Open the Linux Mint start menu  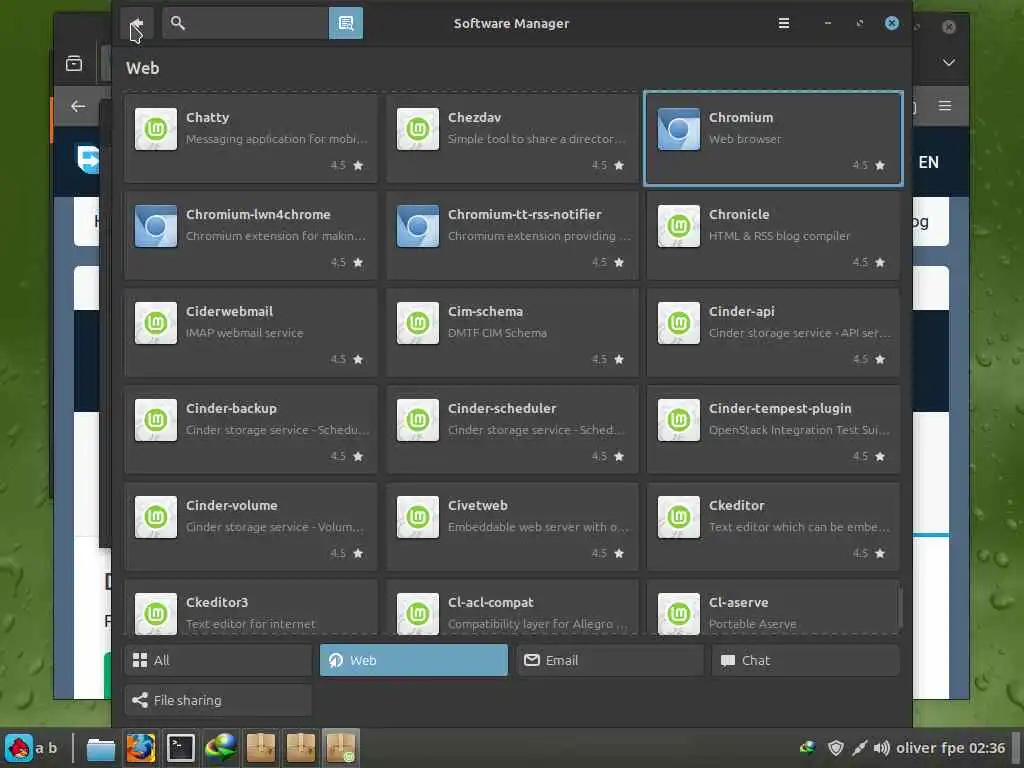tap(19, 748)
